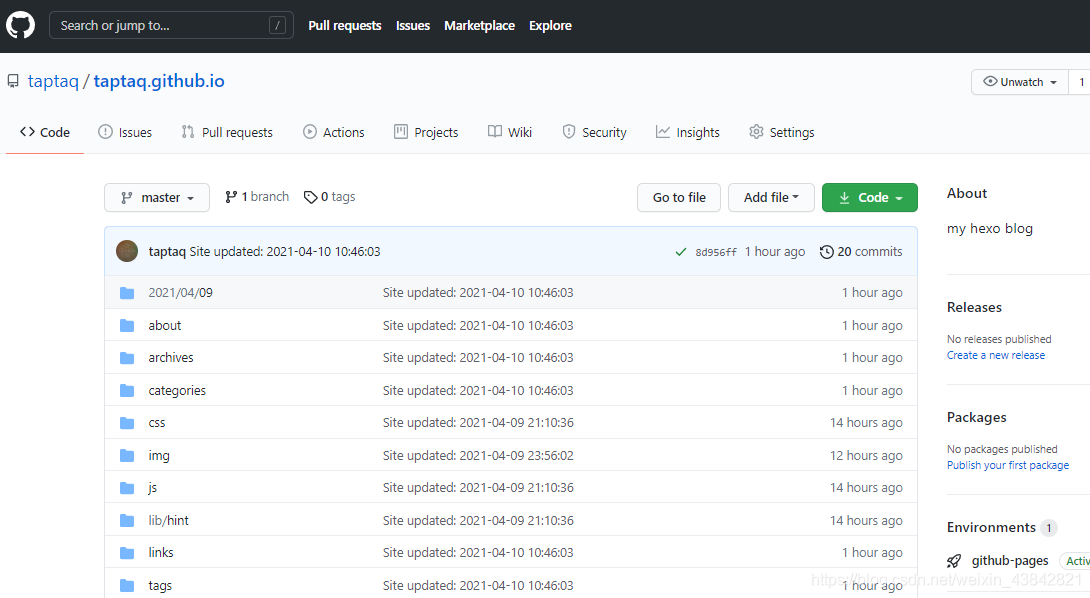This screenshot has height=598, width=1090.
Task: Open commit message in the img row
Action: click(x=478, y=455)
